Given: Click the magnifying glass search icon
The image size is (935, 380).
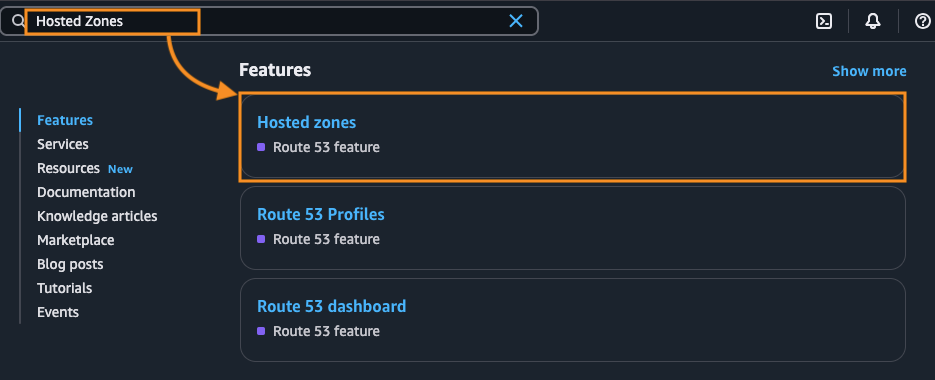Looking at the screenshot, I should [x=18, y=21].
